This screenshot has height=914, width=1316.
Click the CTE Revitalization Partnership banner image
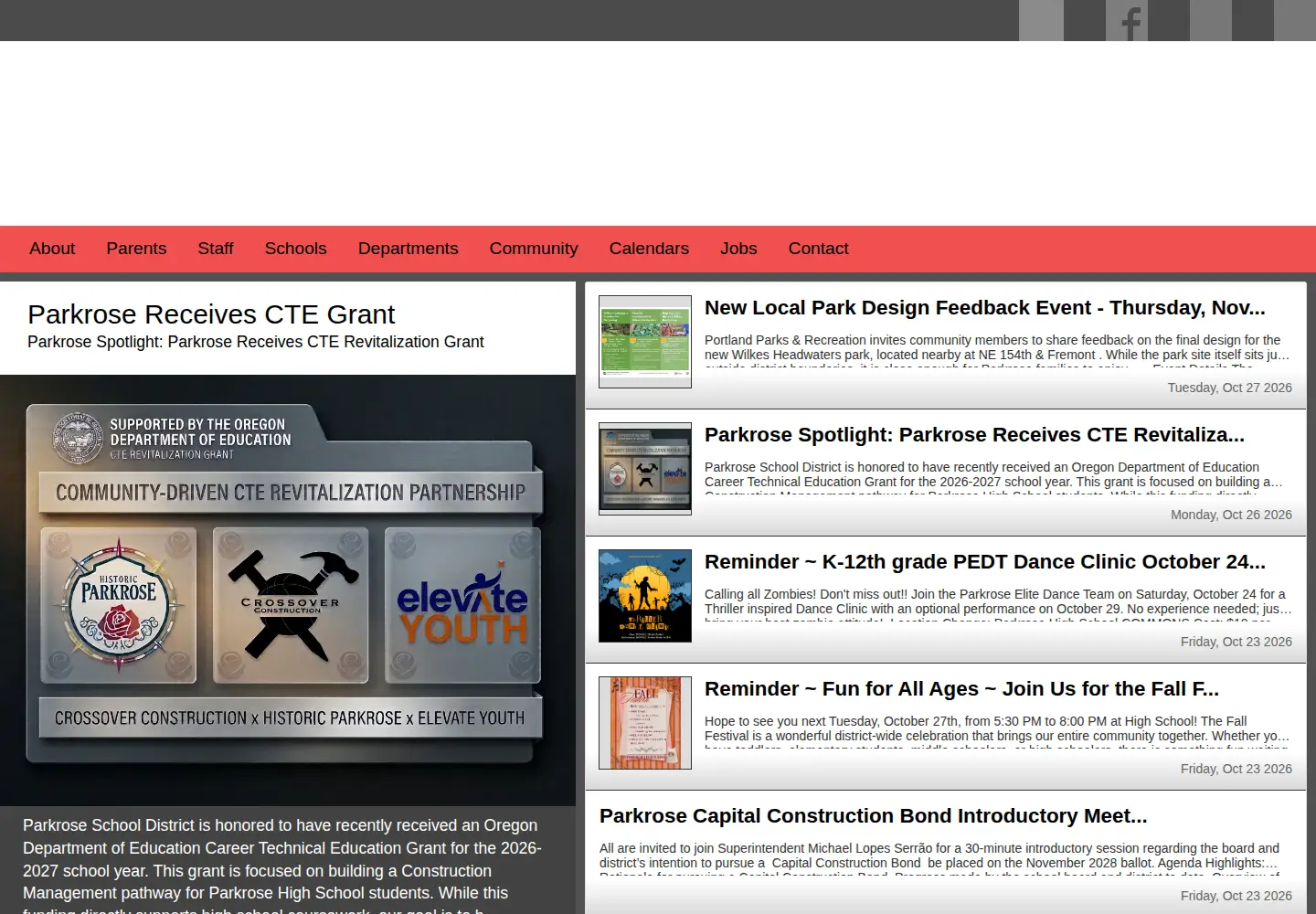pyautogui.click(x=288, y=590)
